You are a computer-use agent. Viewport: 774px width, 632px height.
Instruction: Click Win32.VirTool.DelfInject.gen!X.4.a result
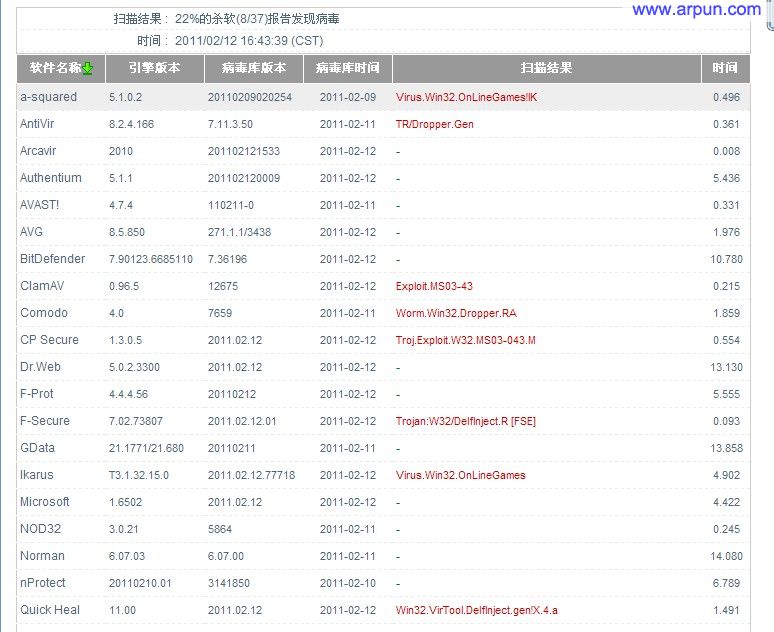click(x=476, y=610)
